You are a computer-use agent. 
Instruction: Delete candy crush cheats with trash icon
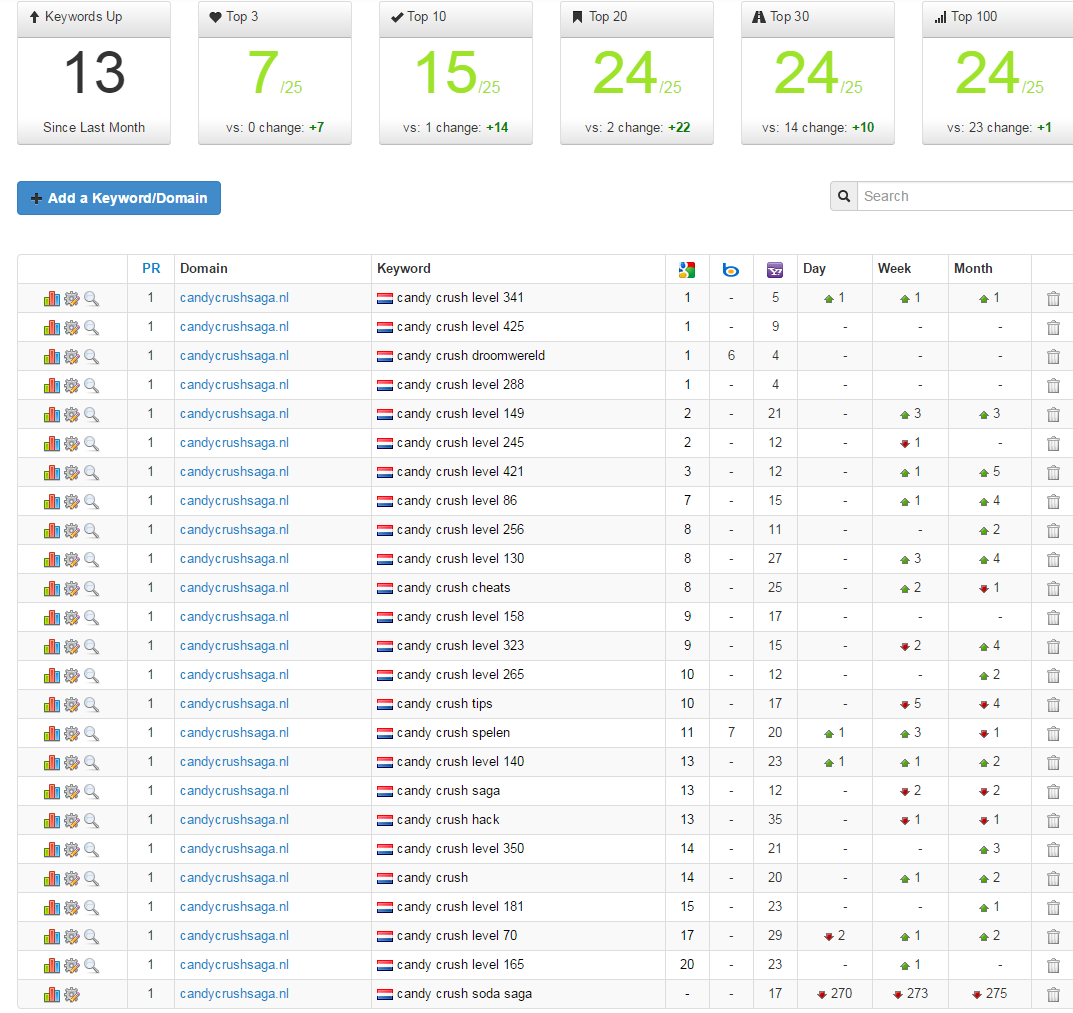pyautogui.click(x=1053, y=589)
